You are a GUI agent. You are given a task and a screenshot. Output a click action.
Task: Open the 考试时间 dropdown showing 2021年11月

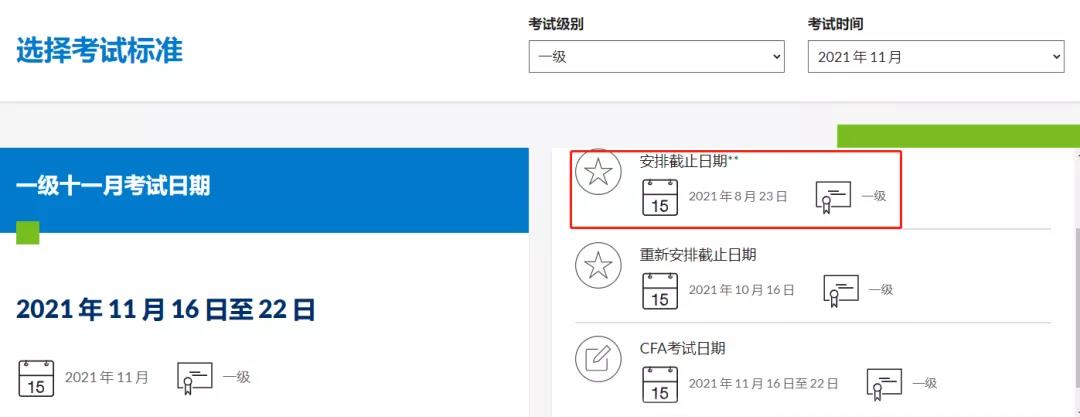click(936, 57)
